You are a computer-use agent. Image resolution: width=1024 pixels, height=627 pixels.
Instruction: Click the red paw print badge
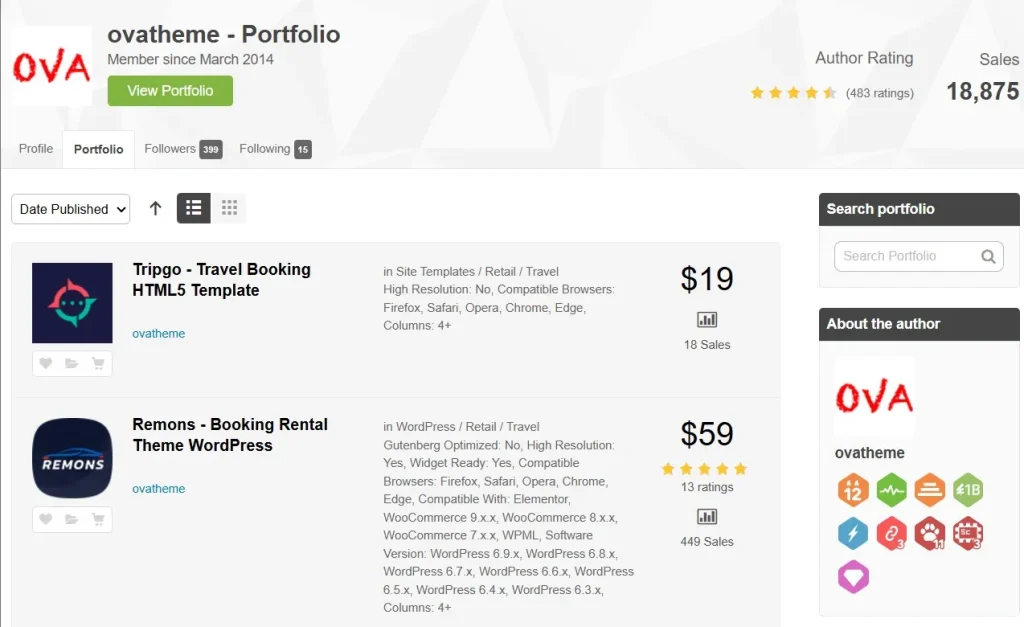[930, 533]
